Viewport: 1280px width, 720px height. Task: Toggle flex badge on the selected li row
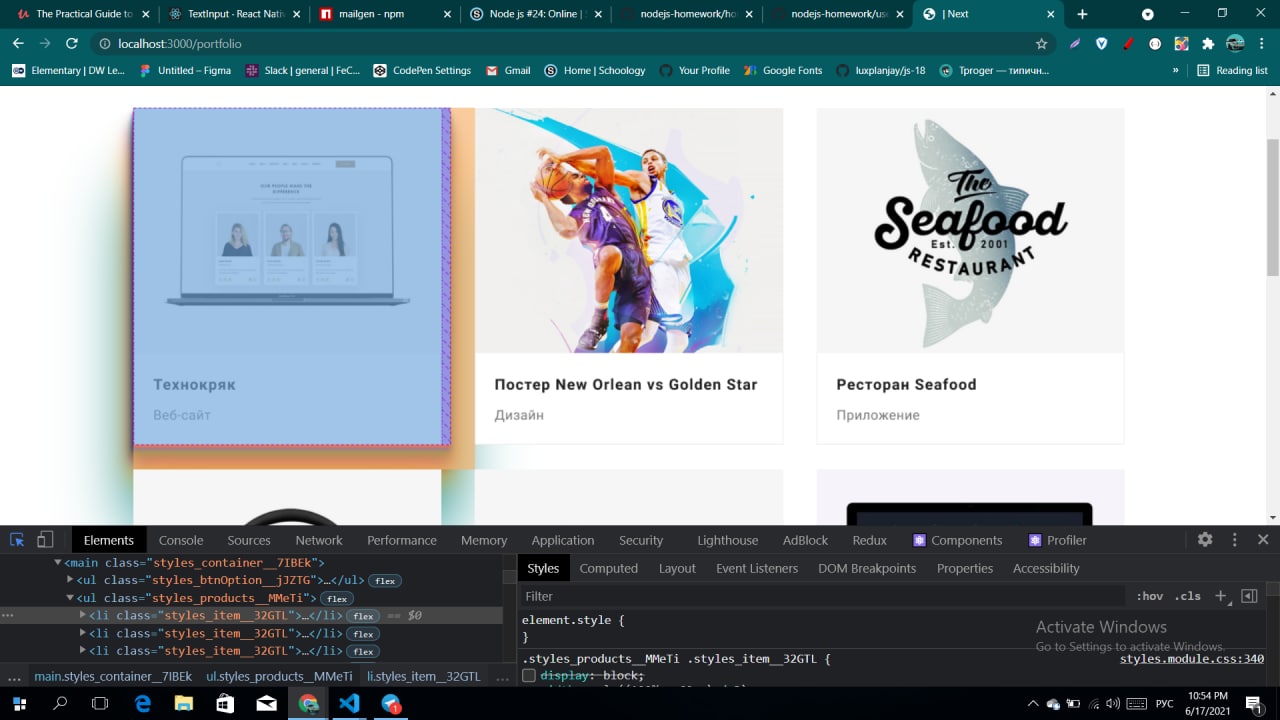[x=363, y=616]
